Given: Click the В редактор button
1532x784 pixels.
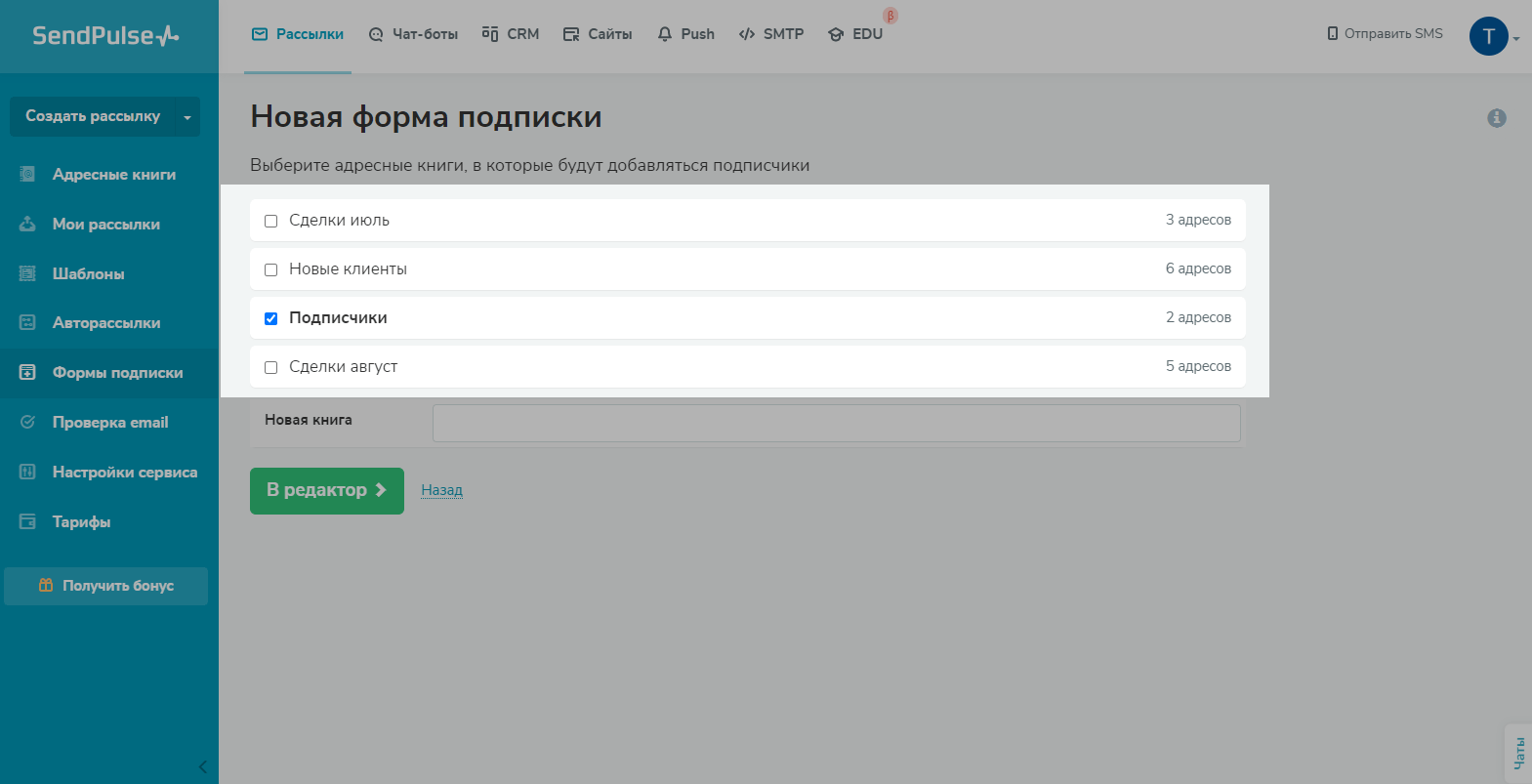Looking at the screenshot, I should pyautogui.click(x=326, y=490).
